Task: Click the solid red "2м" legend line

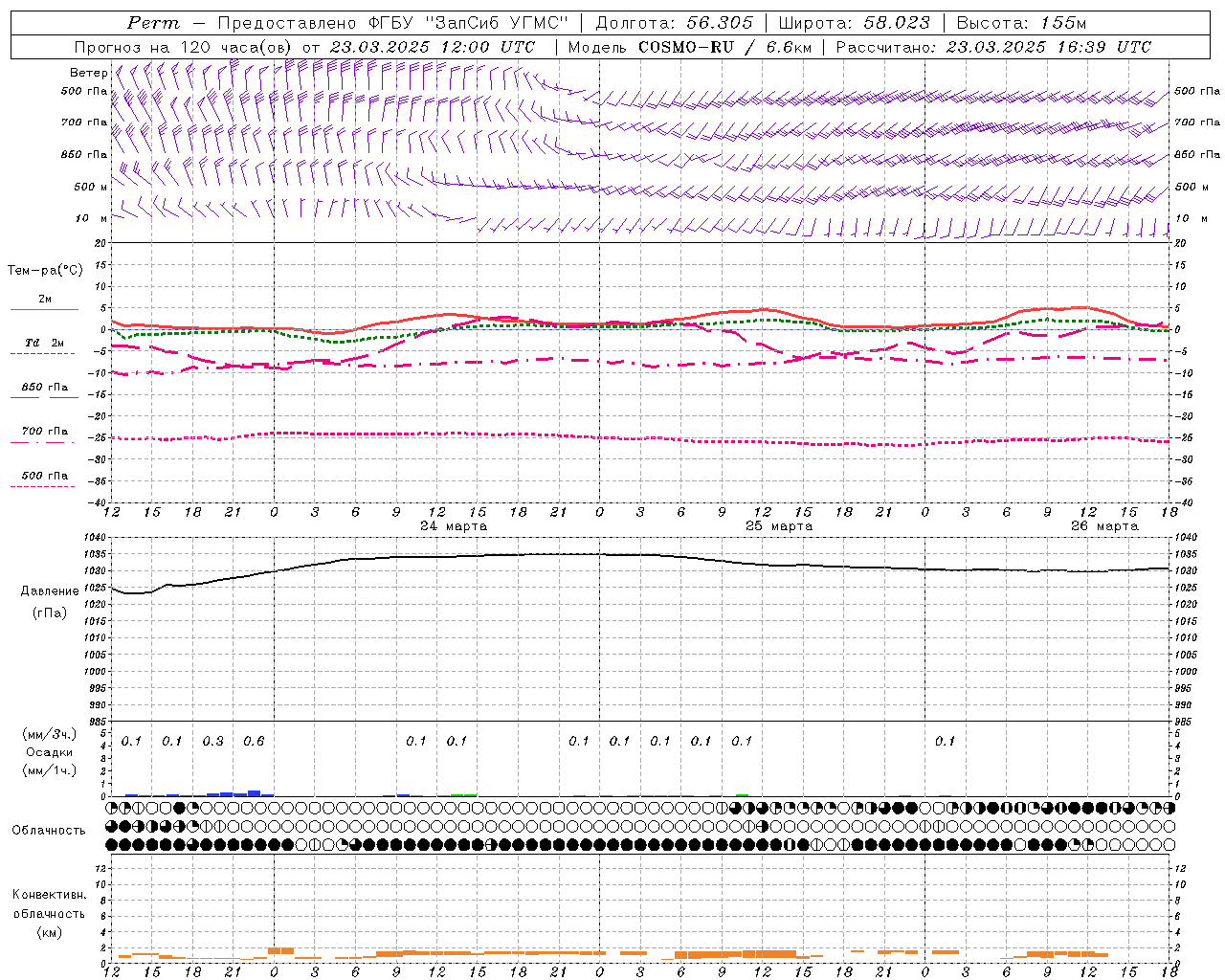Action: point(44,309)
